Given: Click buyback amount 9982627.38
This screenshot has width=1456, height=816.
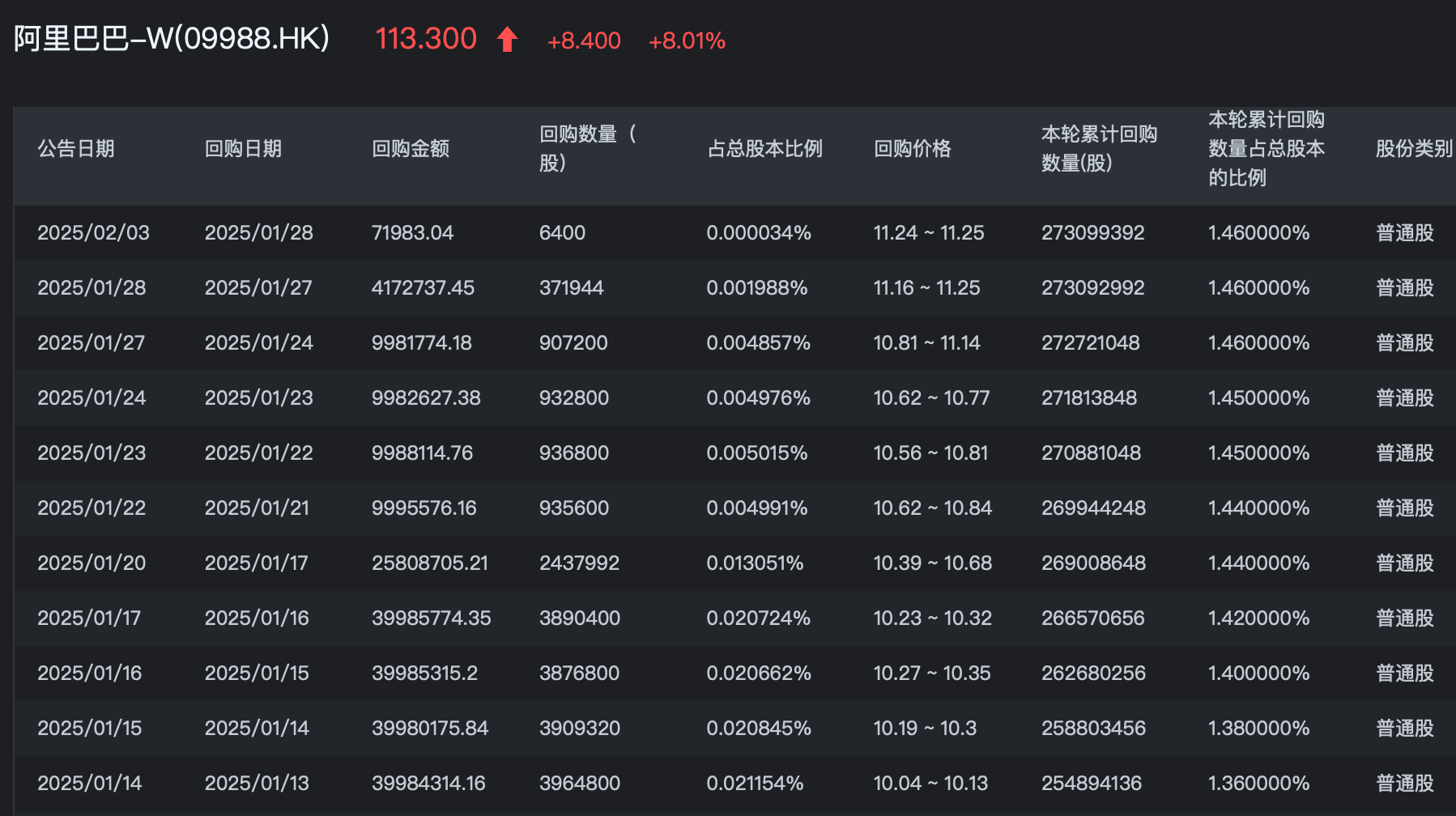Looking at the screenshot, I should click(x=426, y=398).
